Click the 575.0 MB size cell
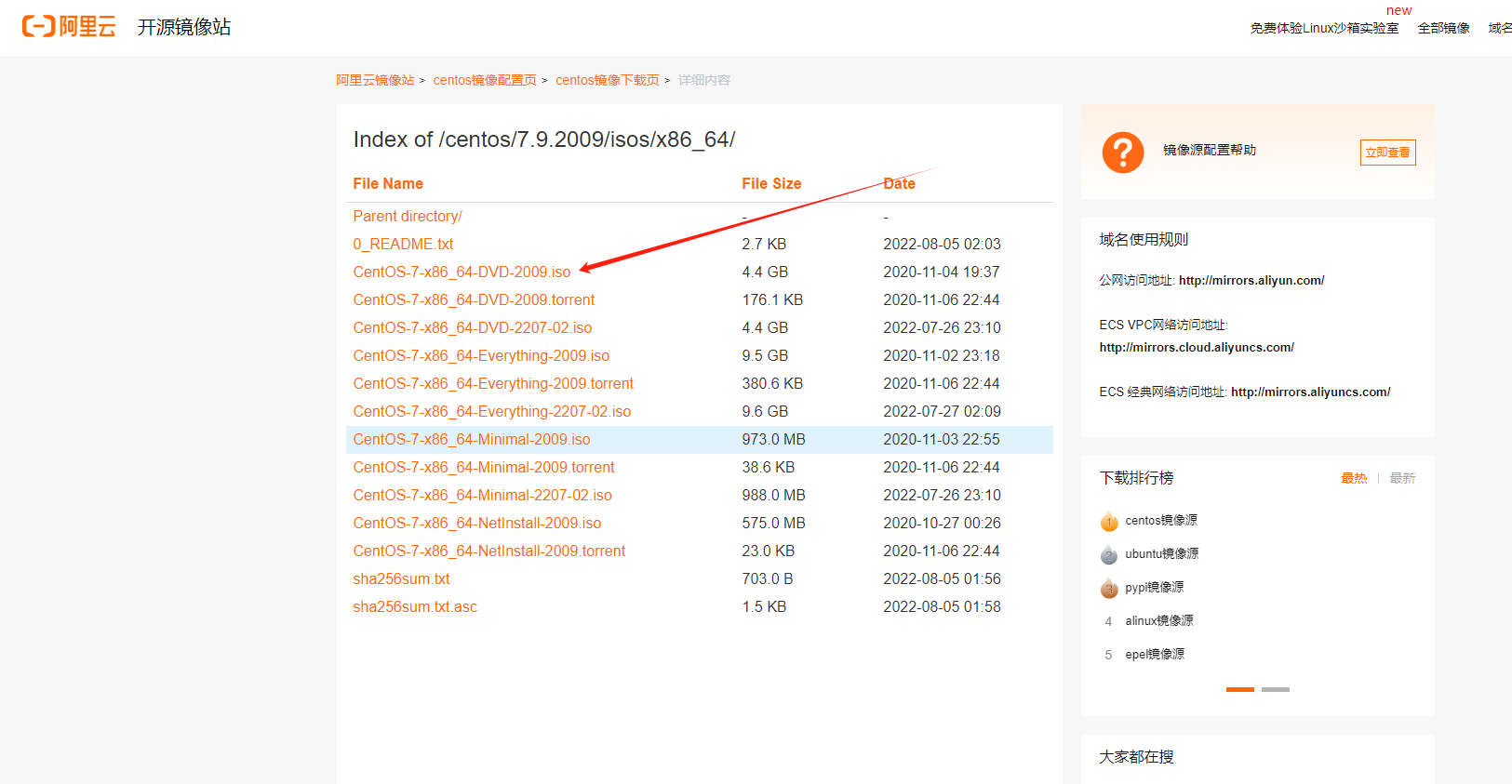The image size is (1512, 784). 773,523
